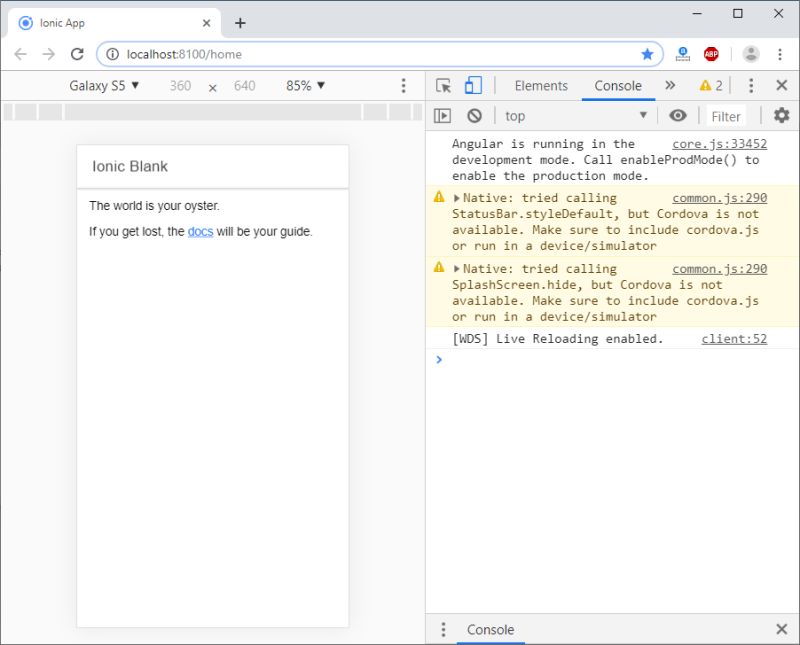View site information icon in address bar

(112, 54)
